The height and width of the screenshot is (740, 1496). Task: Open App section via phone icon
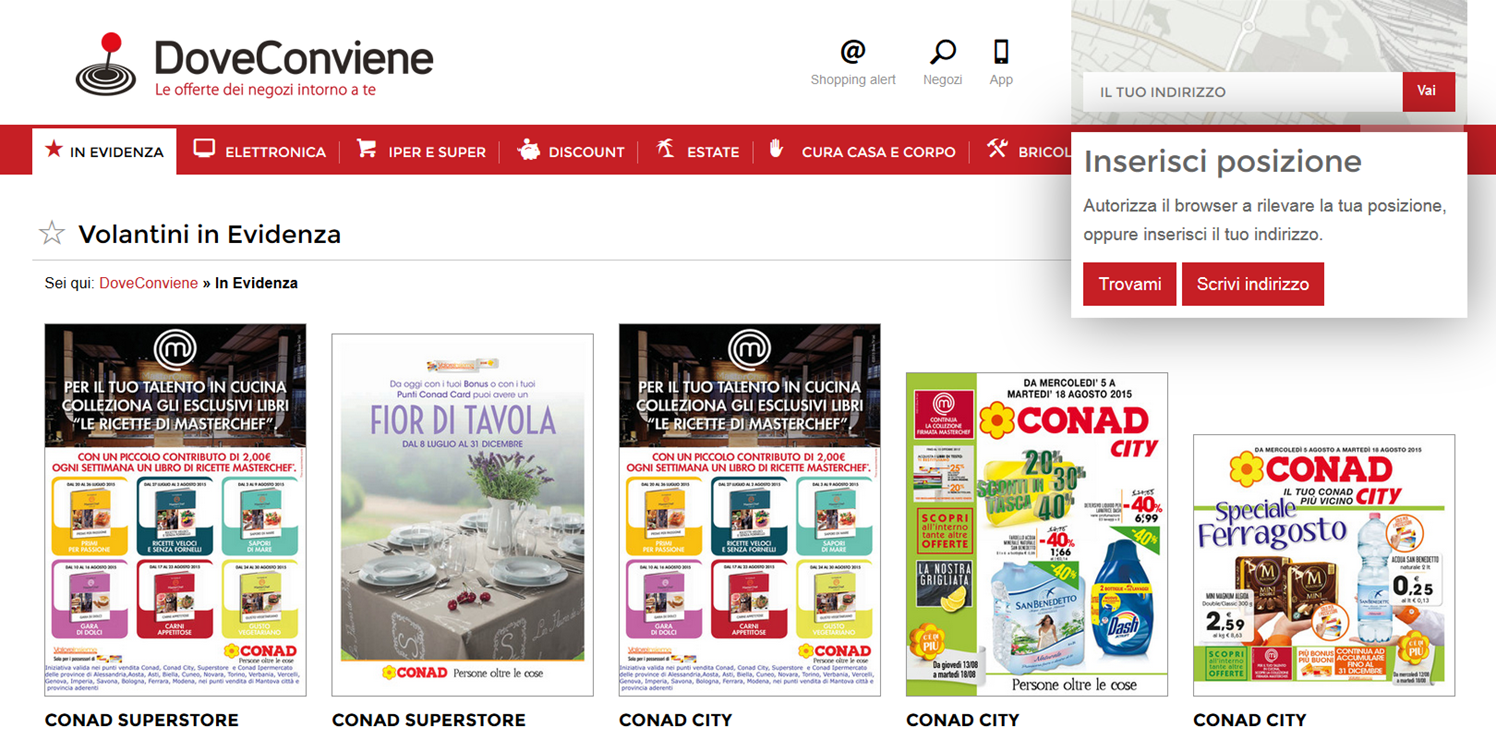pyautogui.click(x=1001, y=51)
